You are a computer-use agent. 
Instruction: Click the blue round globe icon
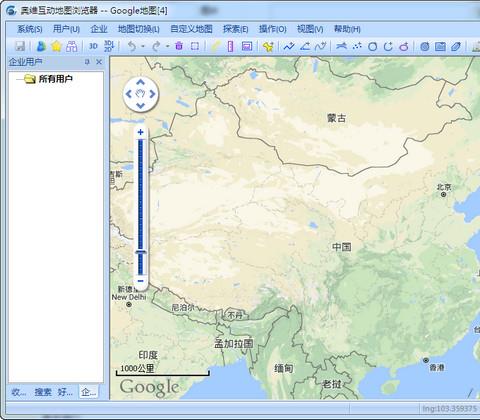click(x=425, y=46)
